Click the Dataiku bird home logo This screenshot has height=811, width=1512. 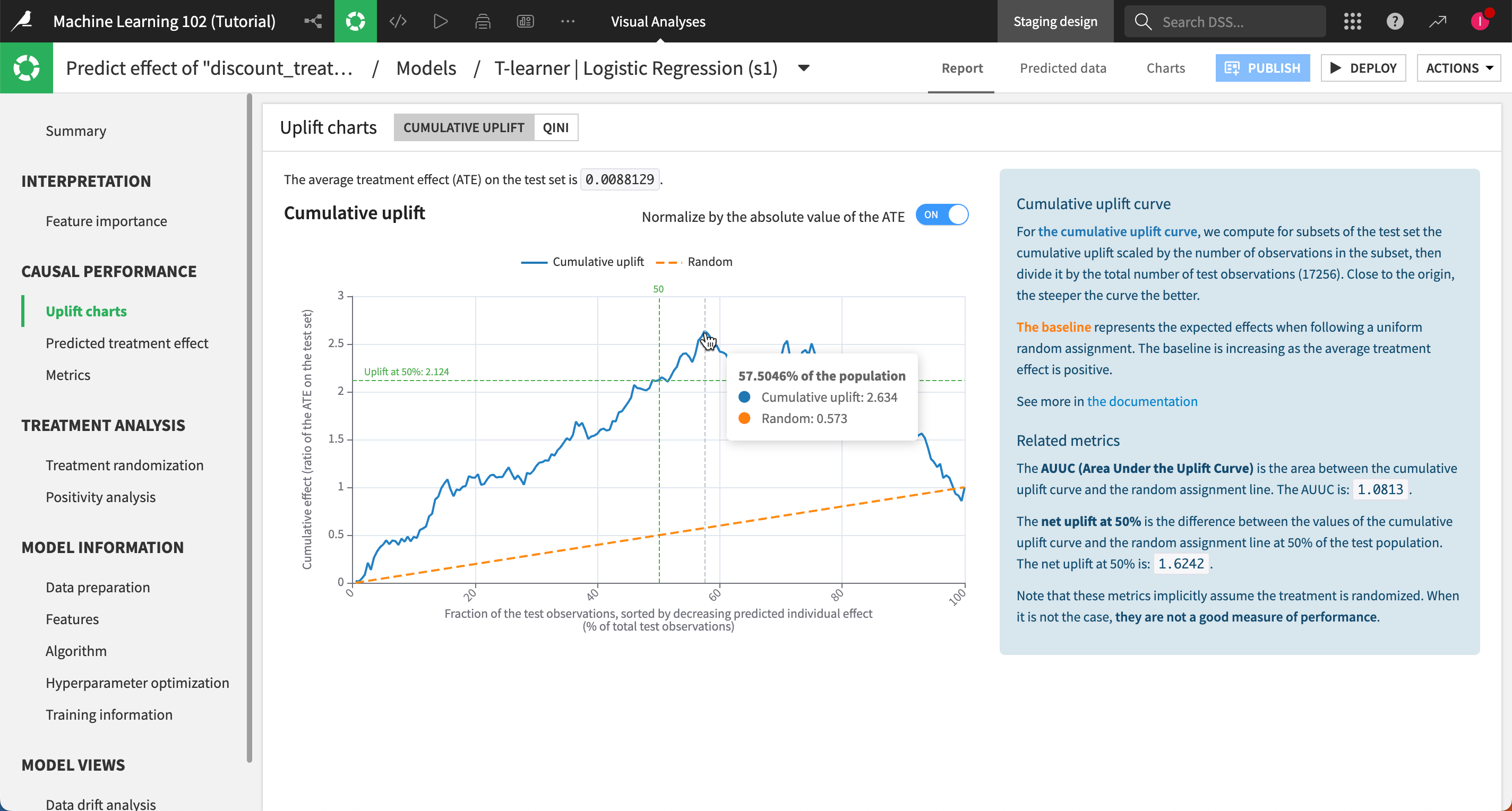click(22, 21)
